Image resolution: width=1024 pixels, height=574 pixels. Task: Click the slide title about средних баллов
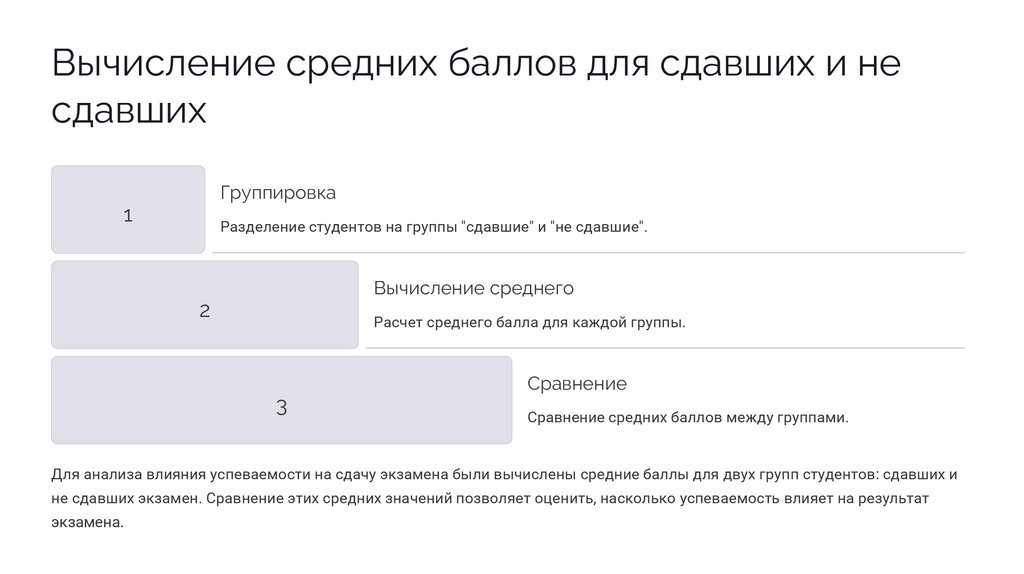(476, 66)
